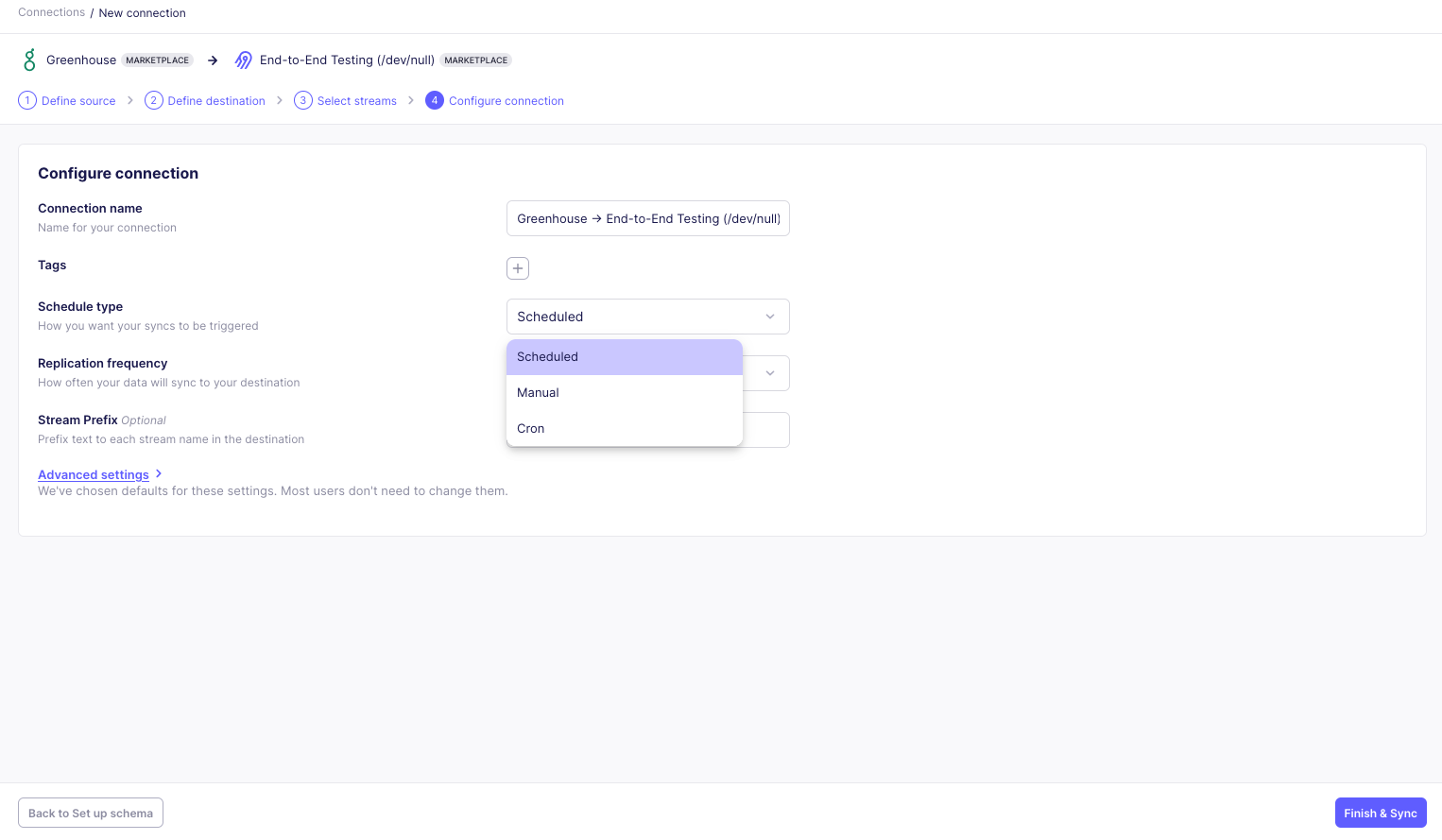
Task: Open the Replication frequency dropdown arrow
Action: (x=769, y=373)
